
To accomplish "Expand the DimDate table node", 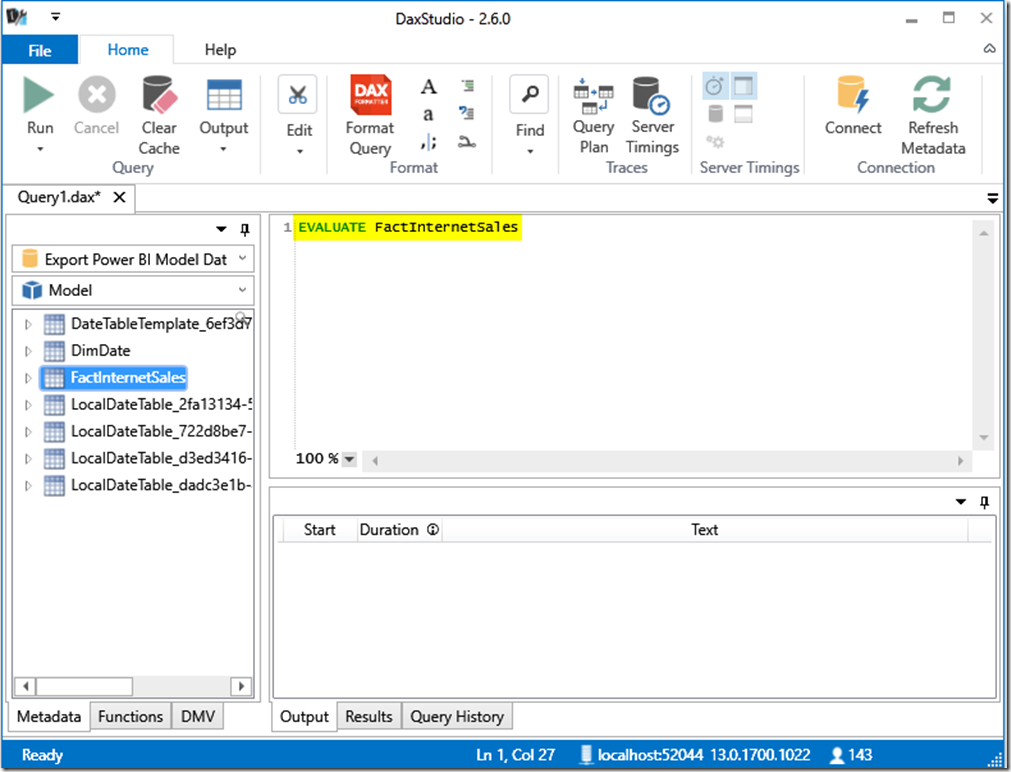I will click(x=28, y=351).
